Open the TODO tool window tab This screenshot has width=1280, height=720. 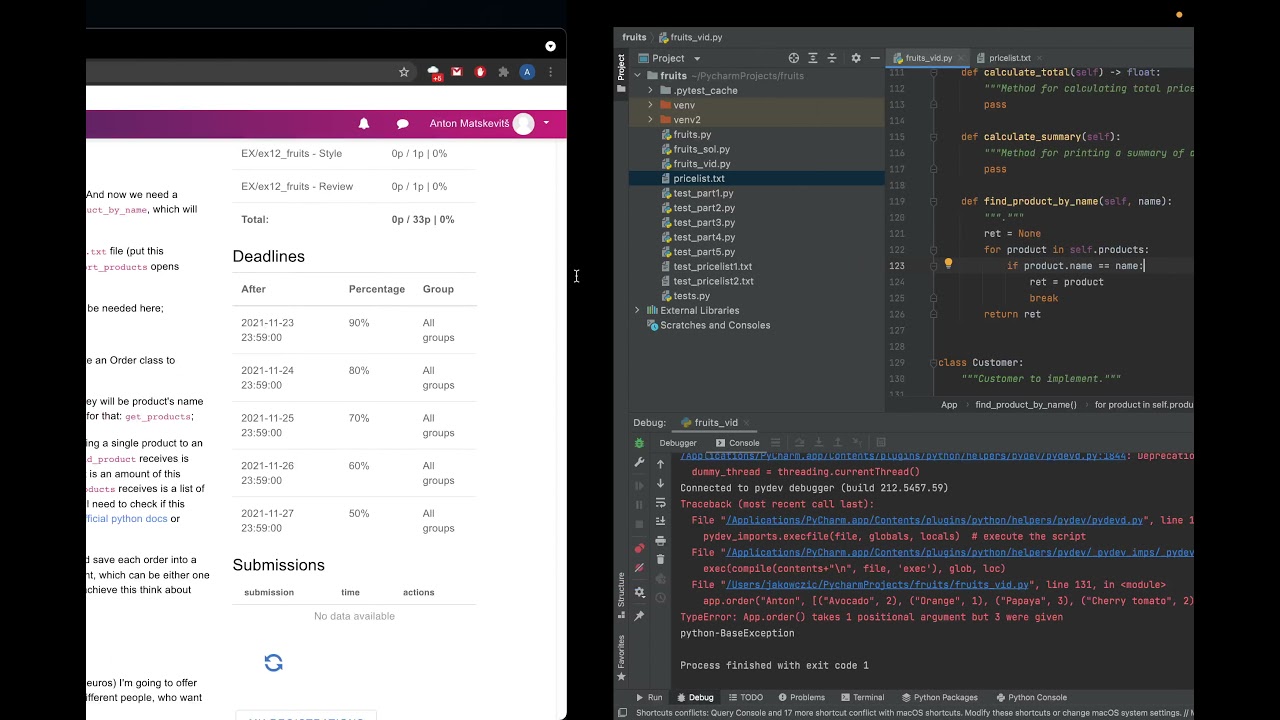click(x=745, y=697)
